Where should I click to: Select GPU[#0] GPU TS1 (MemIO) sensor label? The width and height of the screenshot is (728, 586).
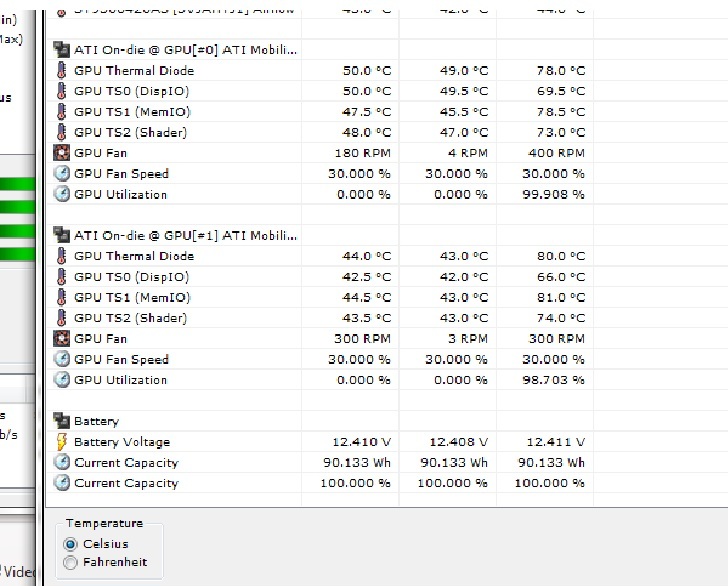coord(131,112)
